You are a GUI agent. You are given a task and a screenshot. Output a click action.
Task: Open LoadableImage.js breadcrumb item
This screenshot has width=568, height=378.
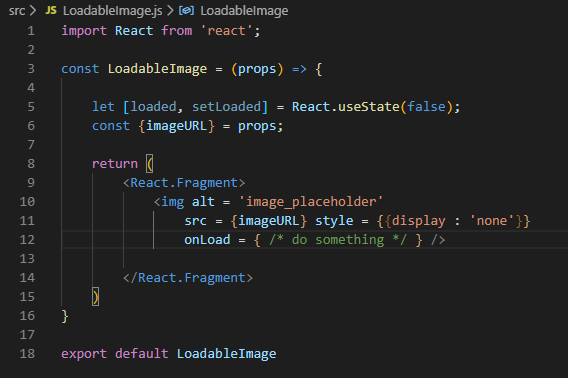[113, 11]
